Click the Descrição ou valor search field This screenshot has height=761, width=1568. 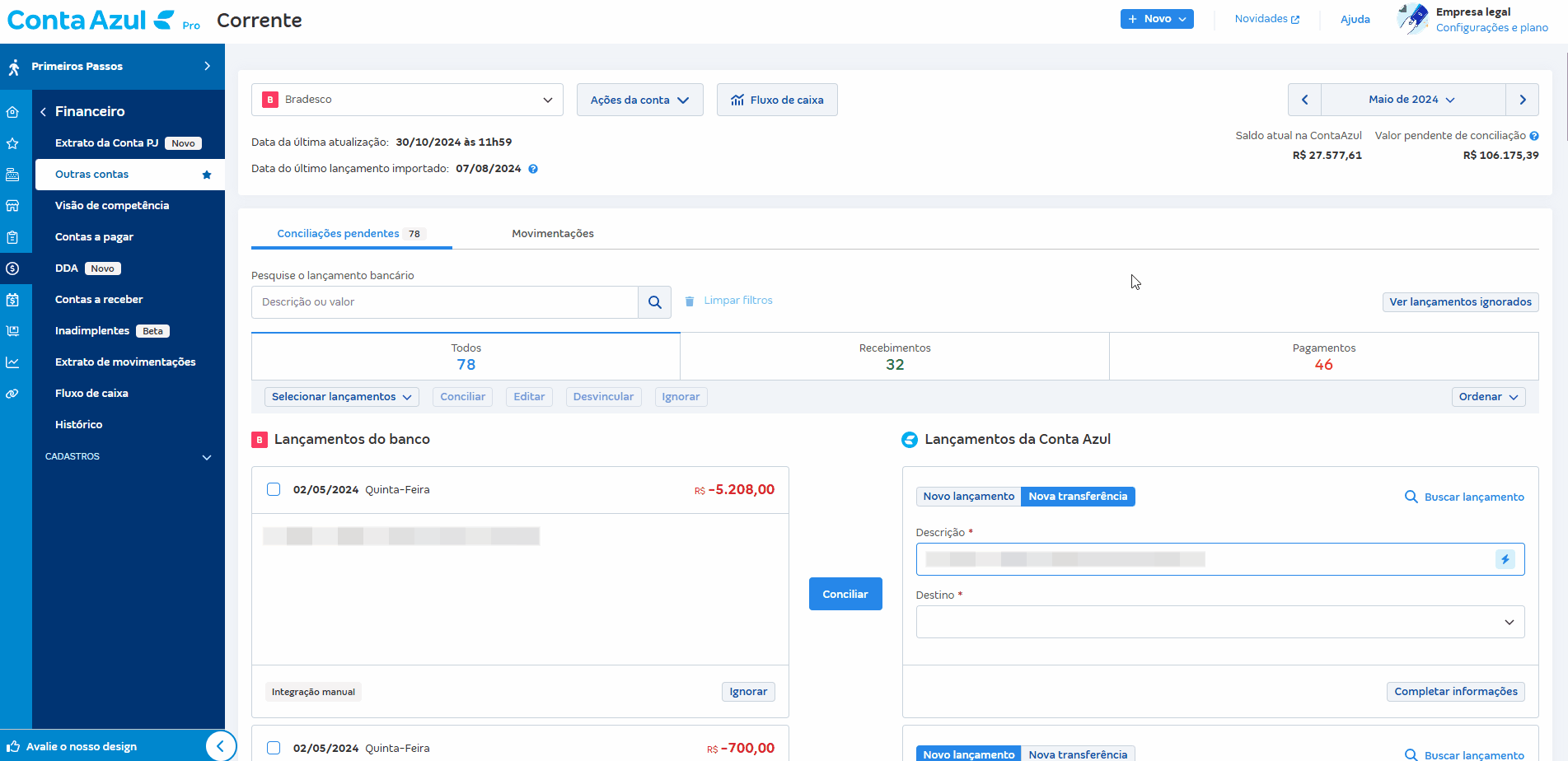444,302
